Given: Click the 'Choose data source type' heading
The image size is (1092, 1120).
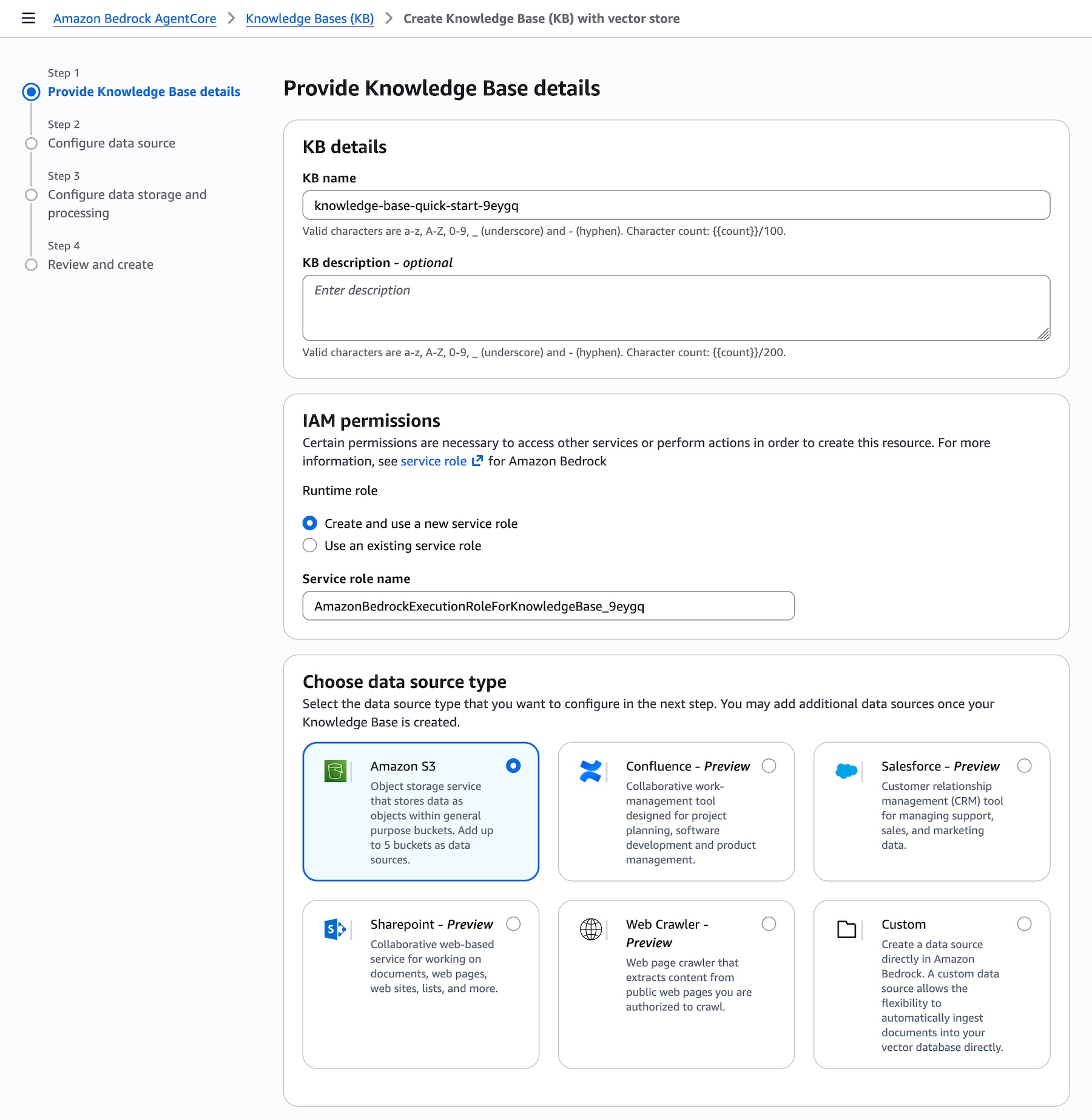Looking at the screenshot, I should pos(404,681).
